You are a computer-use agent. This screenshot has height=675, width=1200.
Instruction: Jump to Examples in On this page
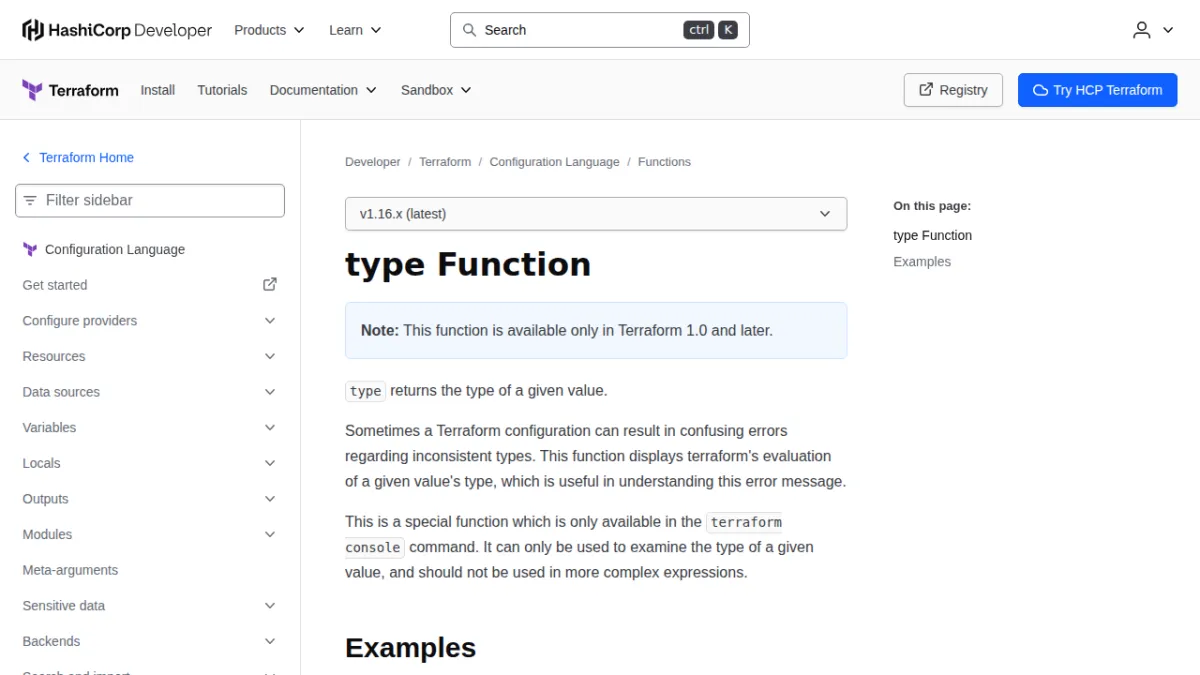tap(922, 262)
